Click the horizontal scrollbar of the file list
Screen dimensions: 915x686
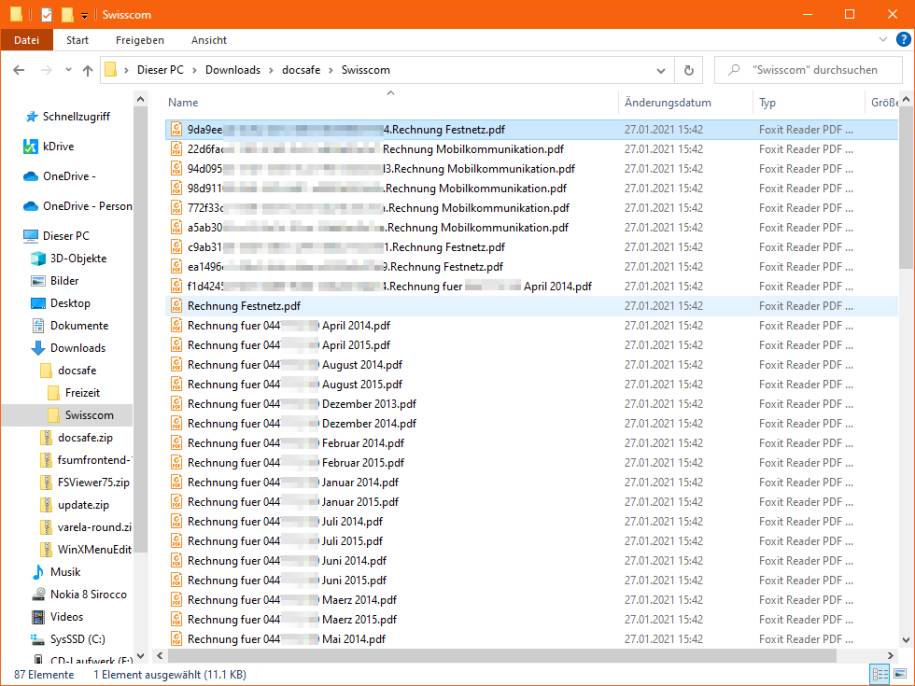coord(500,655)
